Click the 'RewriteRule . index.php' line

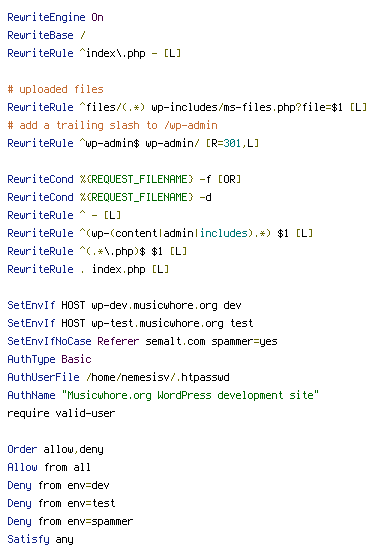(88, 269)
